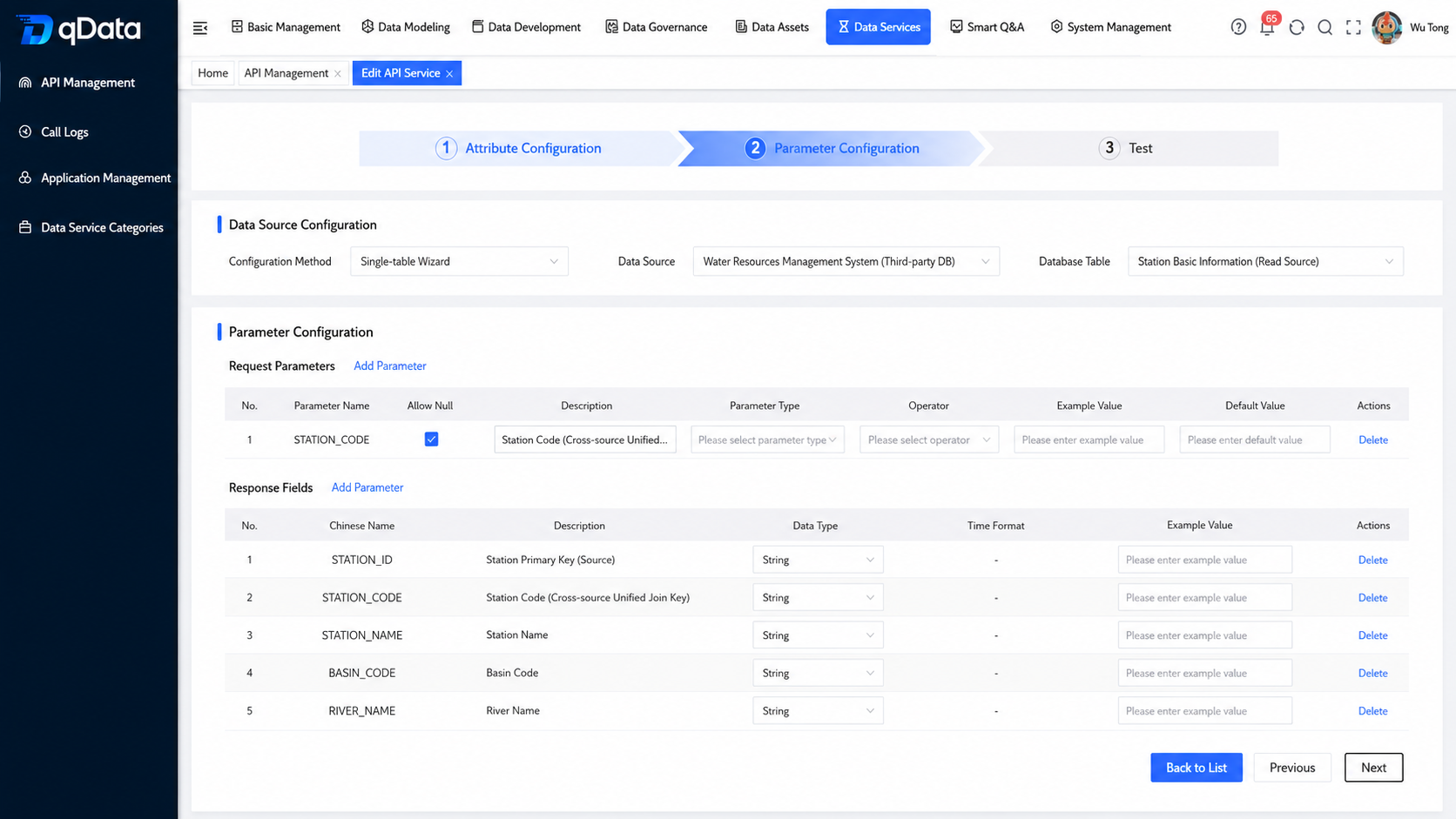The height and width of the screenshot is (819, 1456).
Task: Open Database Table dropdown
Action: tap(1265, 261)
